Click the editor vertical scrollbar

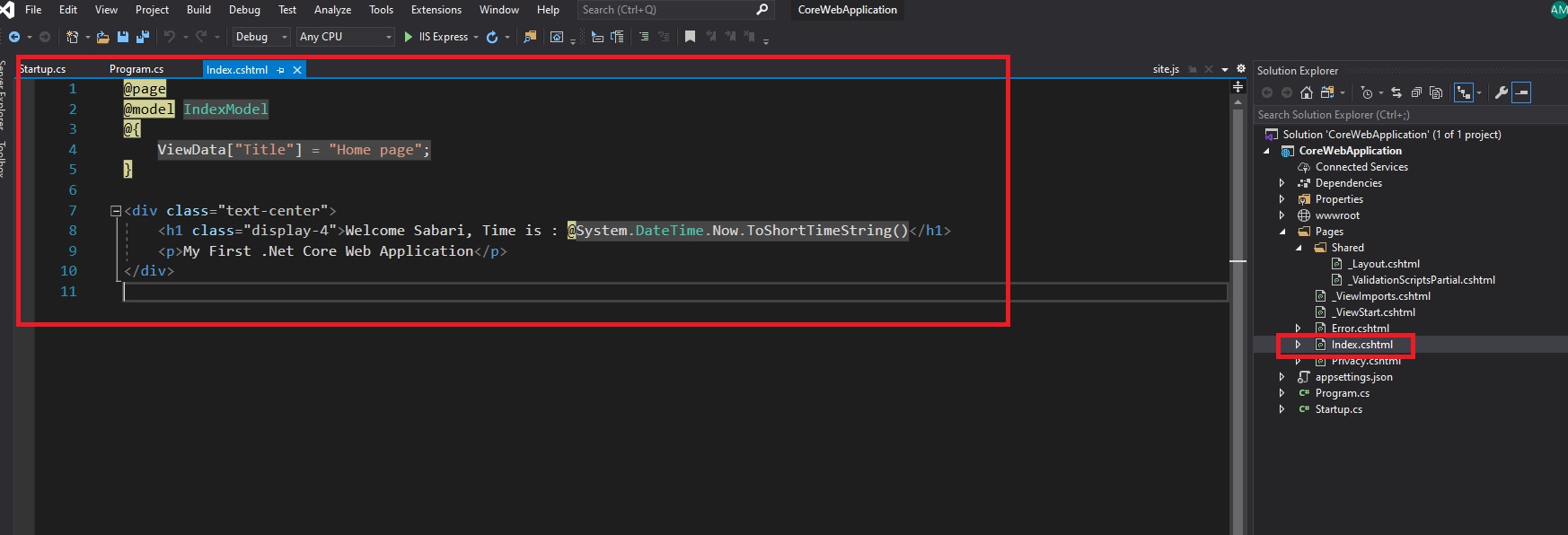point(1238,314)
